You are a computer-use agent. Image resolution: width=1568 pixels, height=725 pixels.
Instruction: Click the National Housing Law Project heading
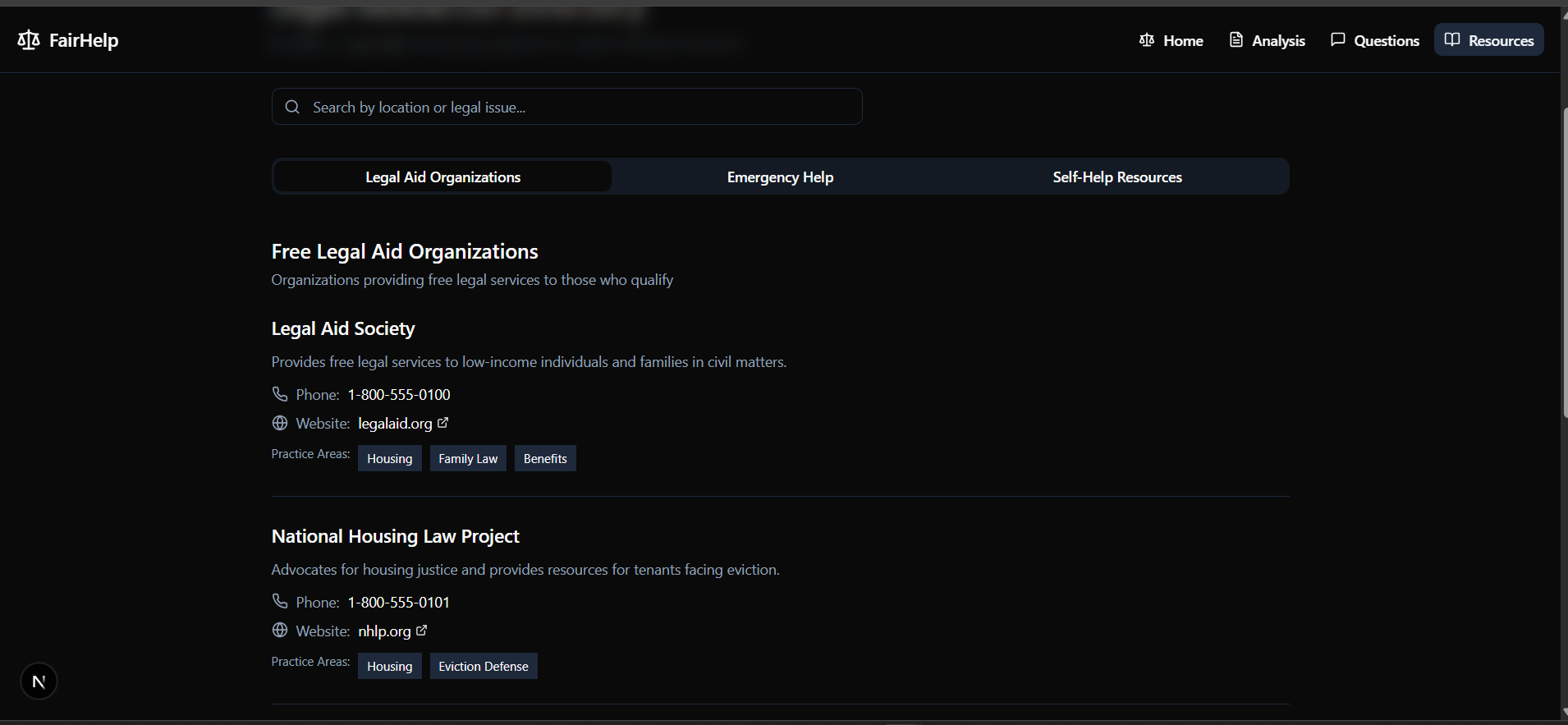click(396, 536)
